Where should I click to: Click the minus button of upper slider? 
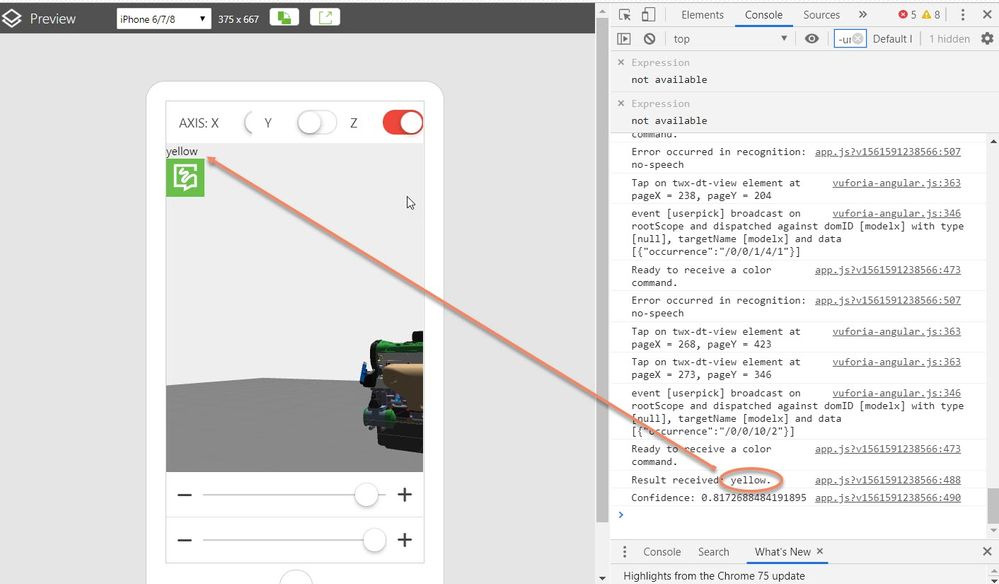(185, 495)
